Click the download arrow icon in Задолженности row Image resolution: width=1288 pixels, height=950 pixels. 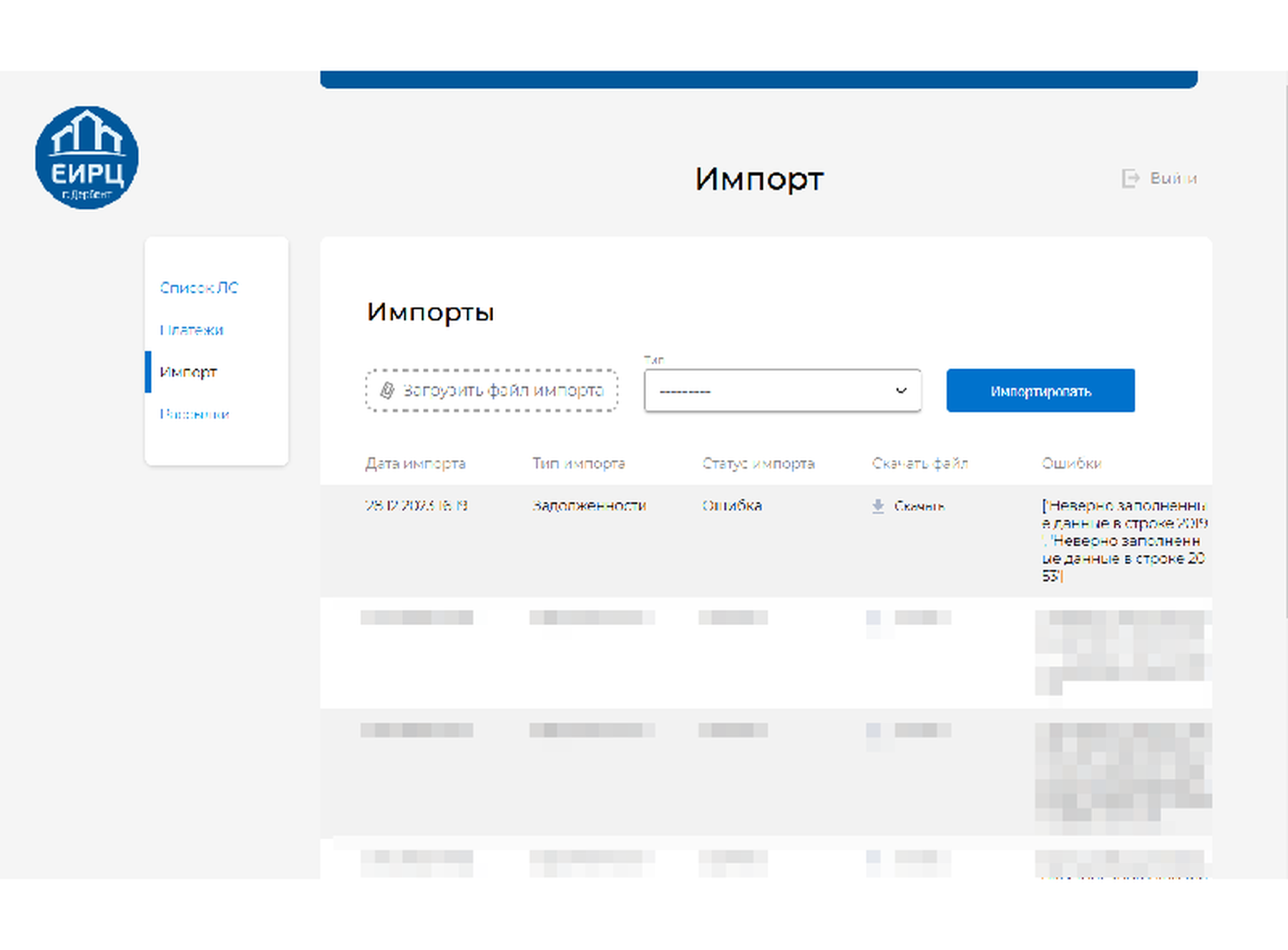[x=878, y=506]
